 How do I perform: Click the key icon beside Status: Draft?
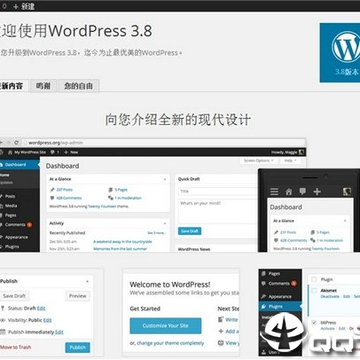[3, 308]
